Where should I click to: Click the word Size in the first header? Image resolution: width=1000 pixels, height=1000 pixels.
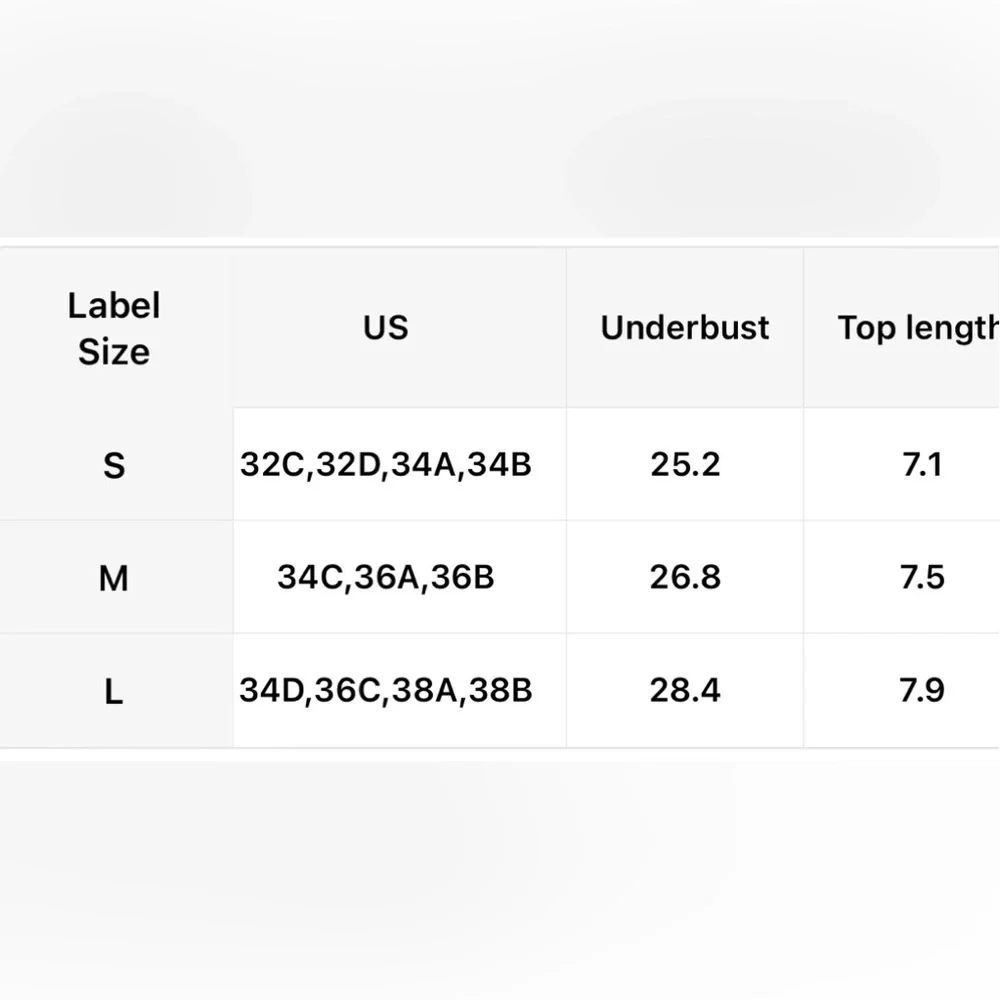tap(114, 351)
